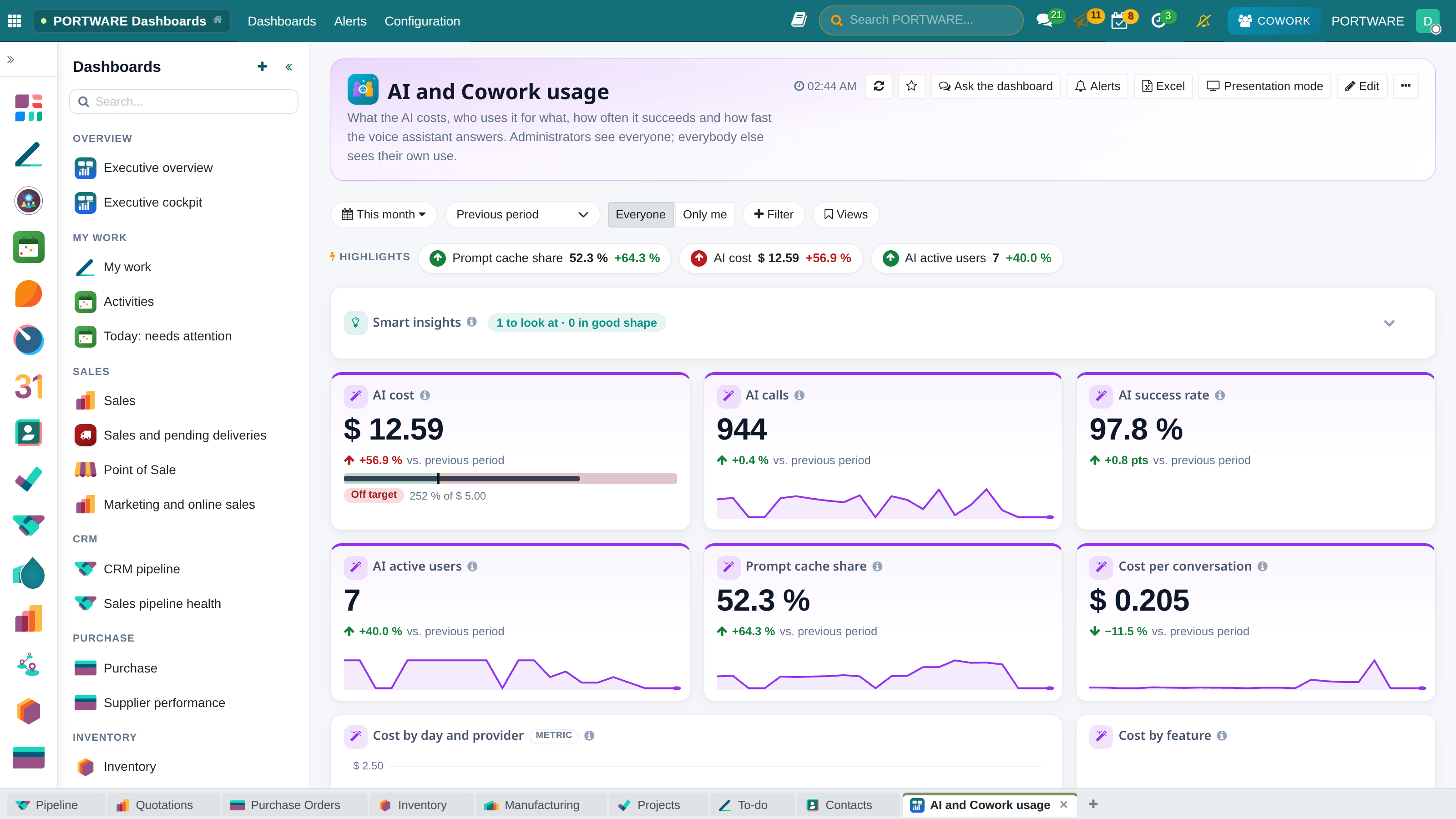This screenshot has width=1456, height=819.
Task: Click the AI cost info icon
Action: click(x=425, y=395)
